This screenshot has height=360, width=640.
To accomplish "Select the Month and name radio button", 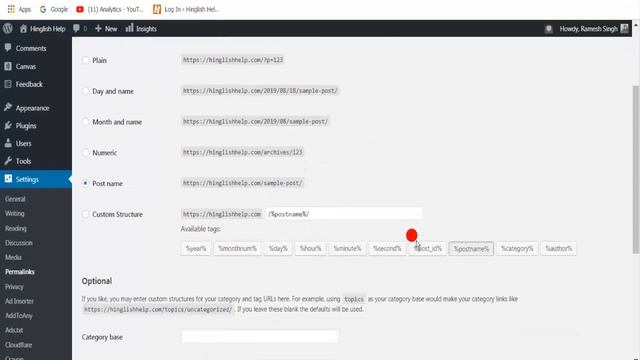I will click(85, 122).
